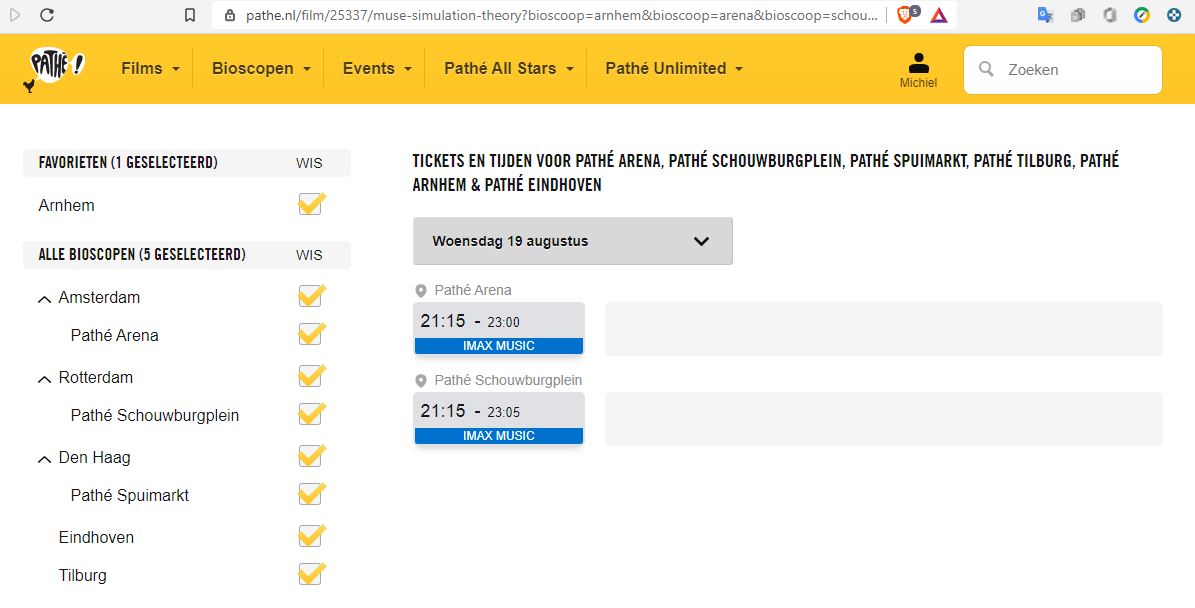1195x608 pixels.
Task: Click the blue gear extension icon
Action: coord(1174,14)
